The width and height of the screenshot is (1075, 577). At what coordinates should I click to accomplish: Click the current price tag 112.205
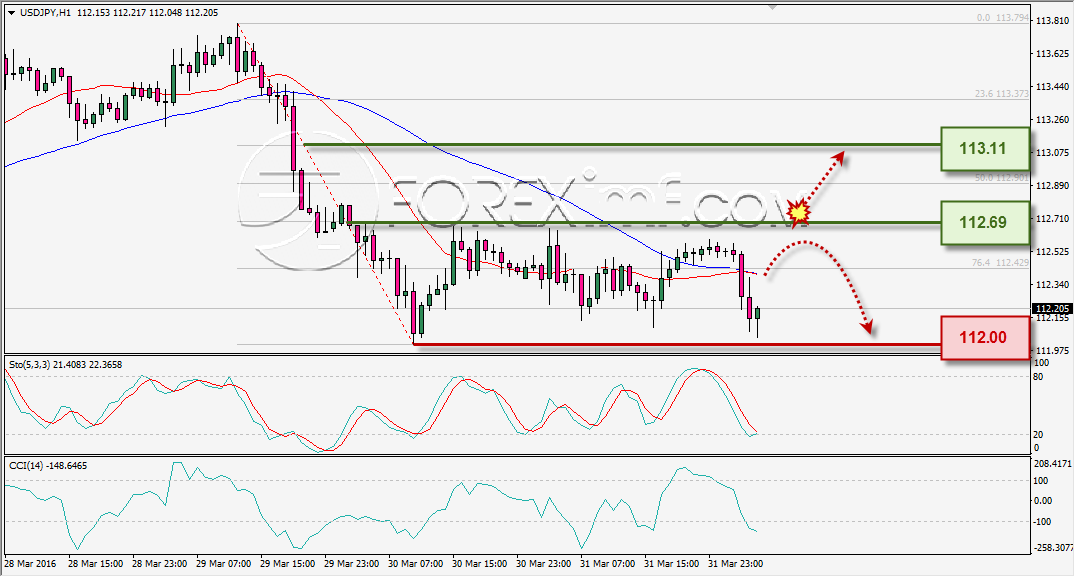(x=1052, y=309)
